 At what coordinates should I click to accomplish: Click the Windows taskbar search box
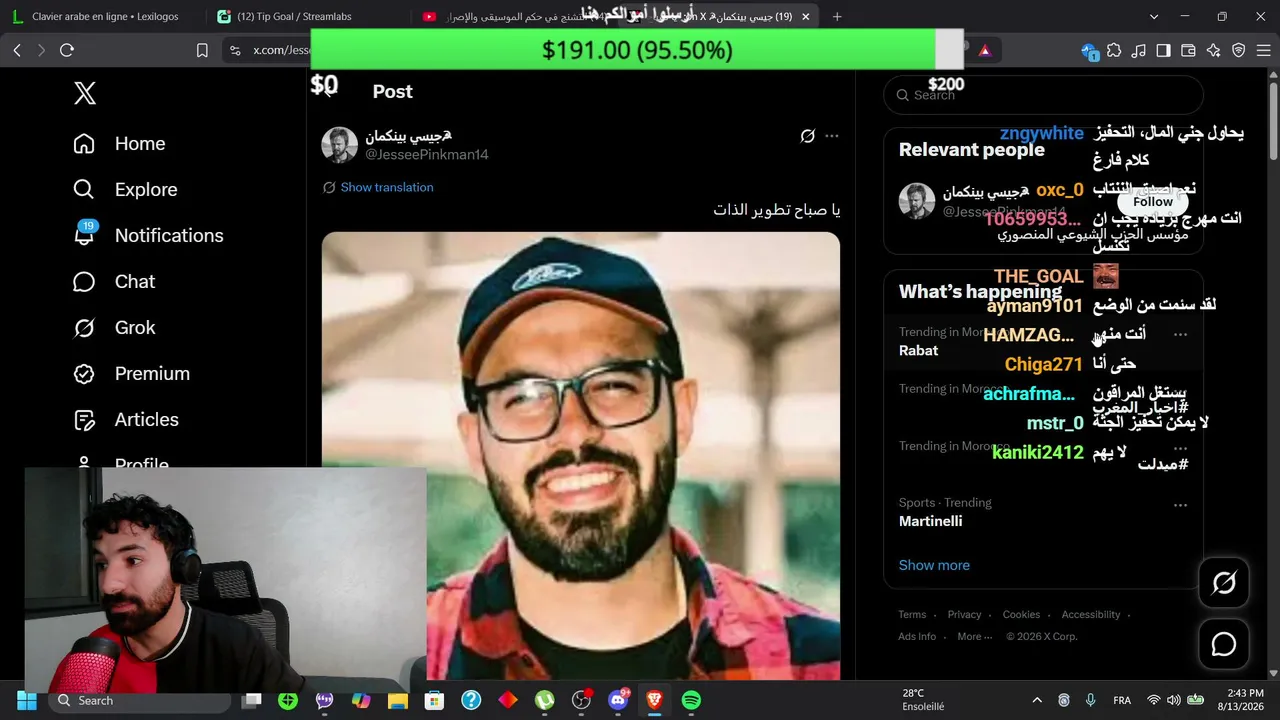pyautogui.click(x=139, y=701)
